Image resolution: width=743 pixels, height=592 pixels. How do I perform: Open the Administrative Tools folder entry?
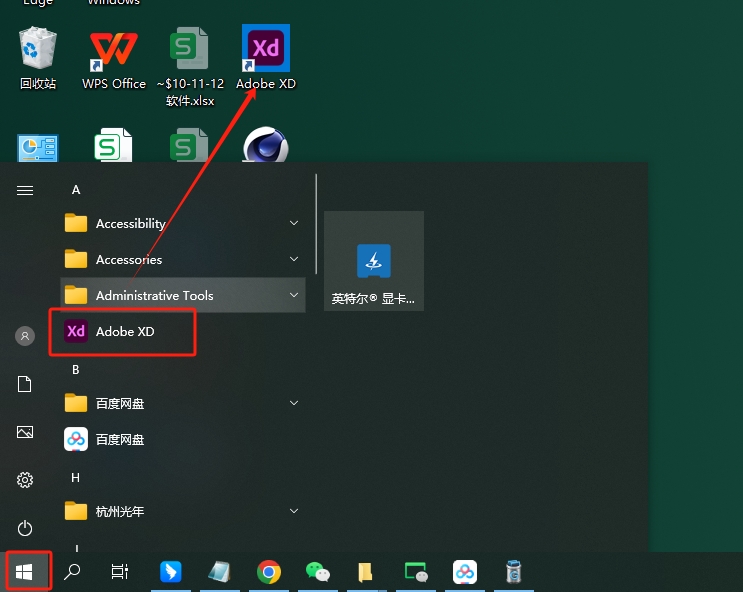pyautogui.click(x=183, y=295)
